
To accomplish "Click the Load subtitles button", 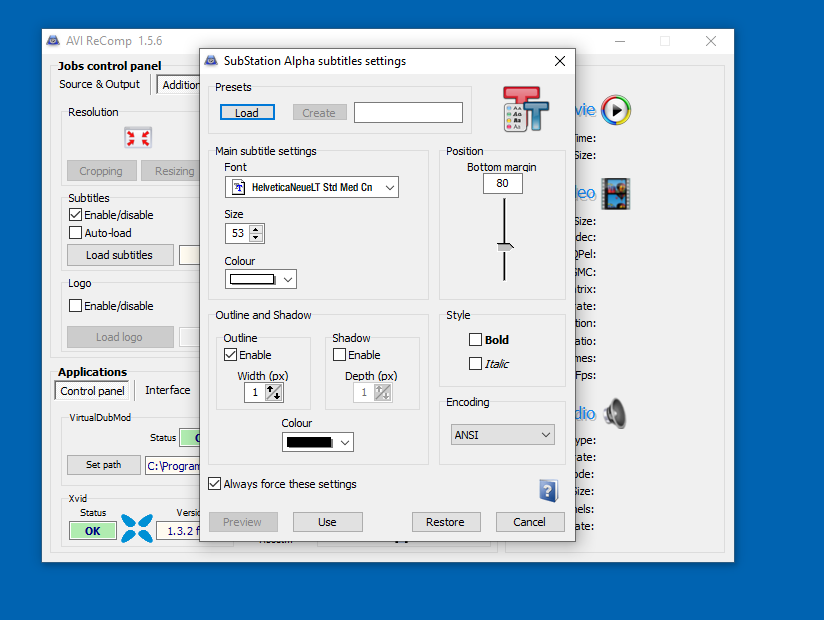I will point(120,255).
